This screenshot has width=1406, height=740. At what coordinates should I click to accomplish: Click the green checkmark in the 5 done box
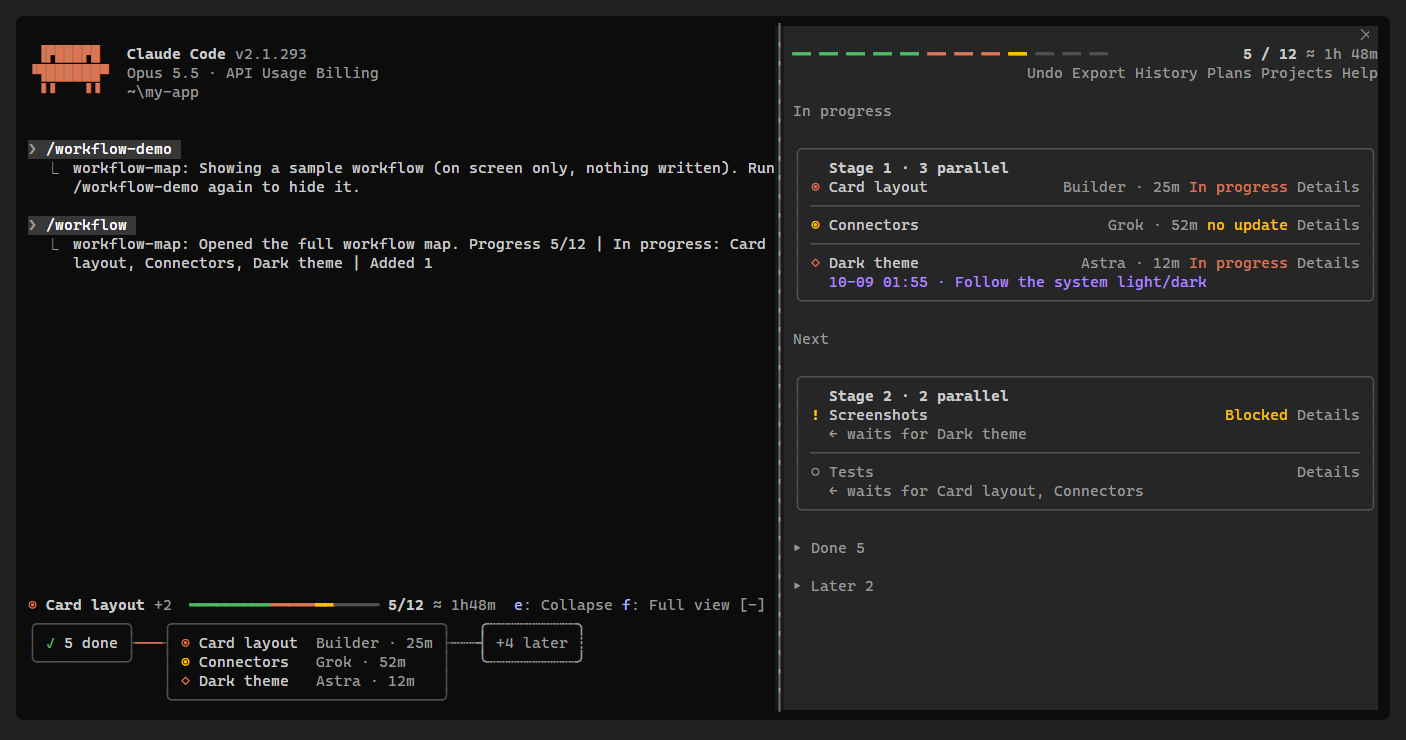point(50,643)
